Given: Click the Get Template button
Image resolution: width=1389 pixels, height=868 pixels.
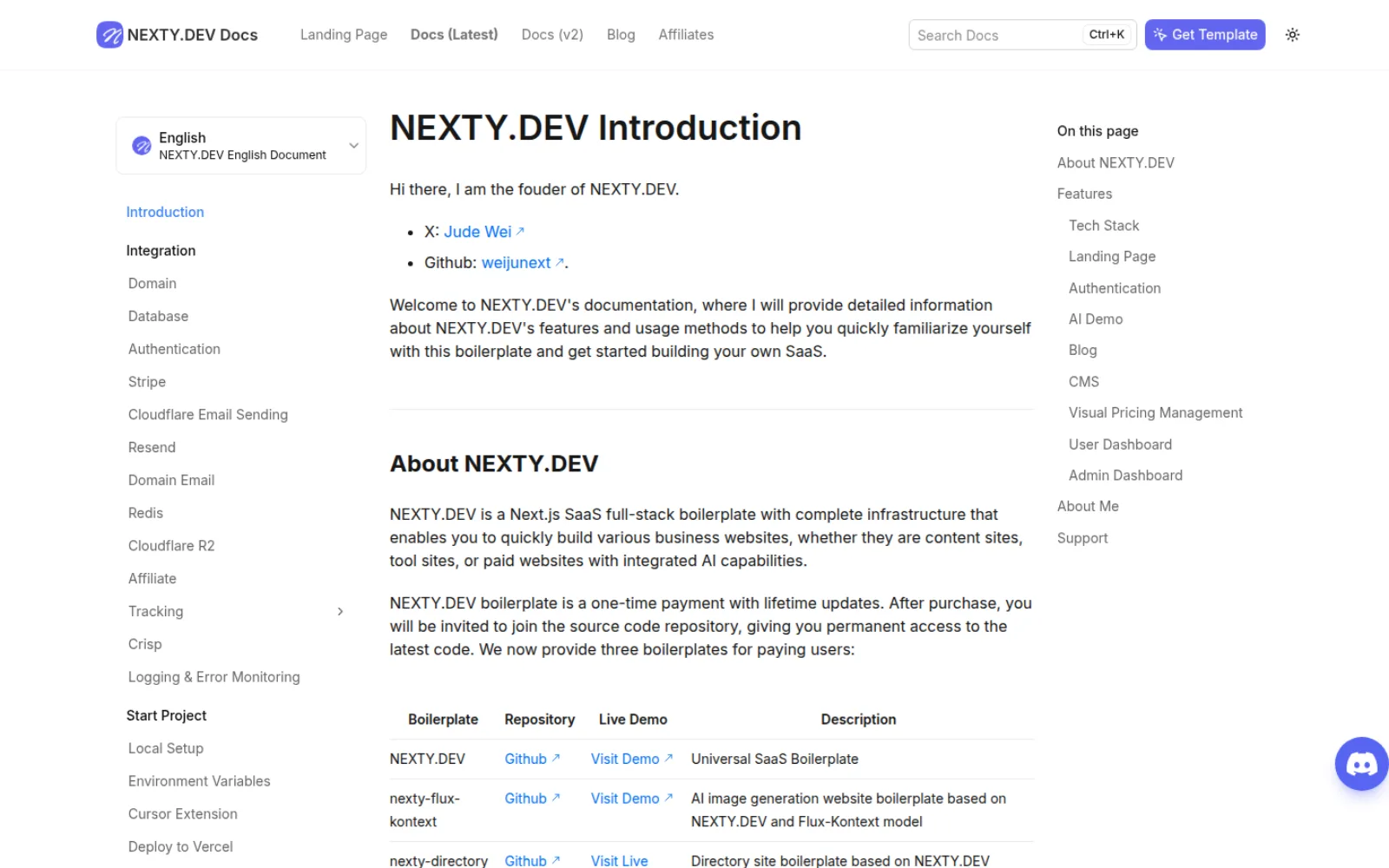Looking at the screenshot, I should (1205, 35).
